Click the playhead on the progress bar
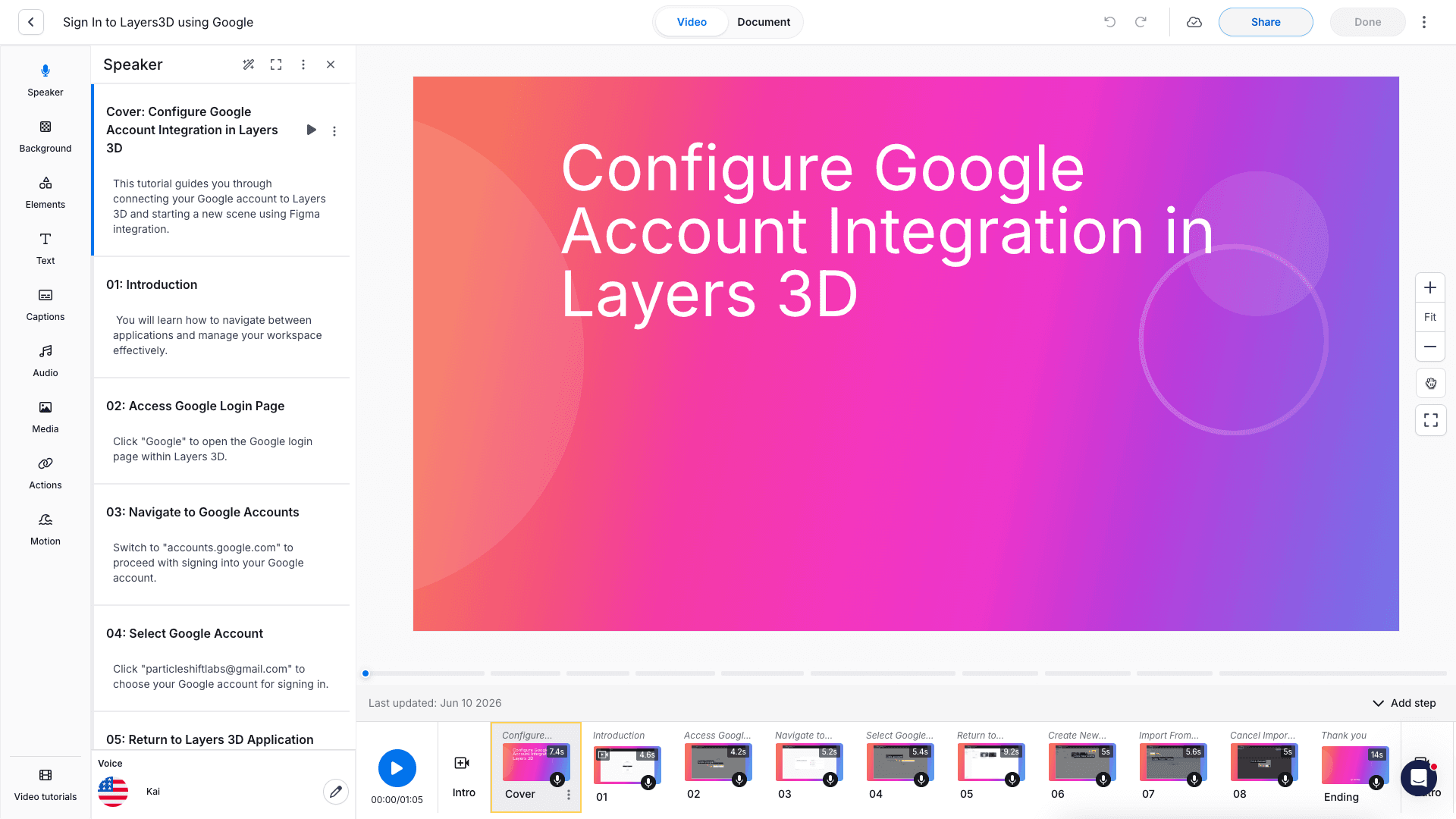The height and width of the screenshot is (819, 1456). click(x=366, y=673)
